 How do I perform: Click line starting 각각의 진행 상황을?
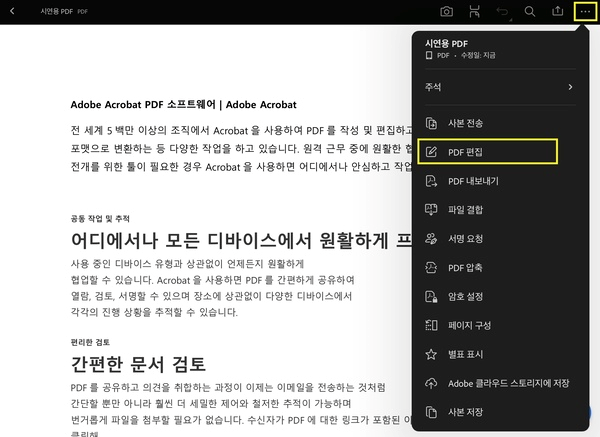pyautogui.click(x=154, y=312)
